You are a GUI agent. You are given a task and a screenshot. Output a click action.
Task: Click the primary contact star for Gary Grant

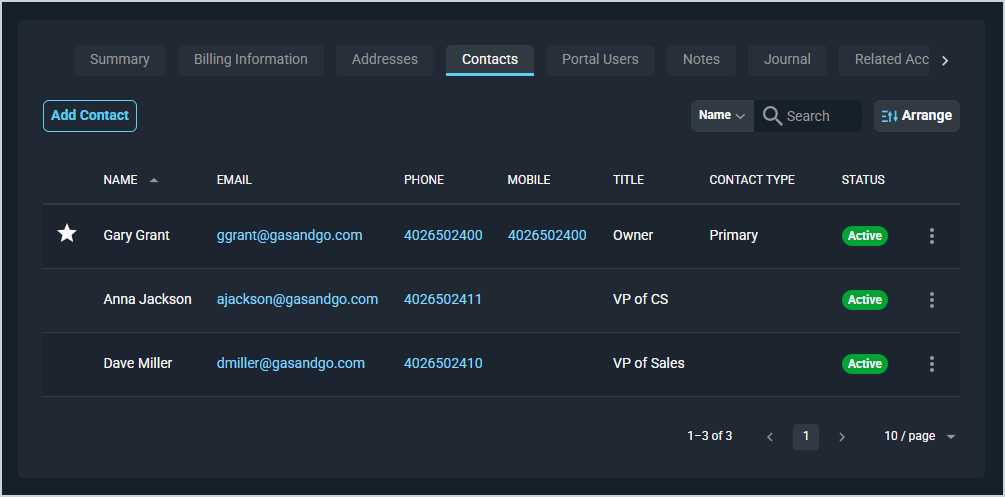point(67,234)
